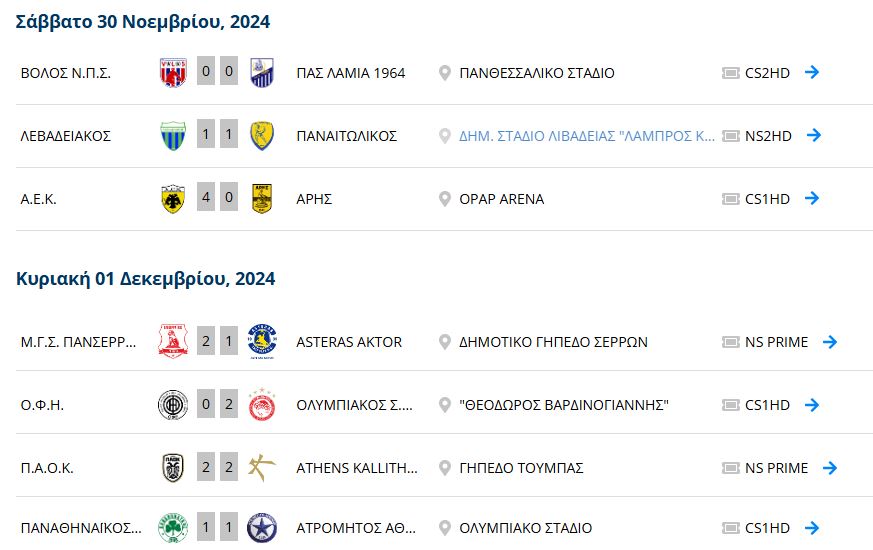Image resolution: width=873 pixels, height=550 pixels.
Task: Click the ΠΑΝΑΘΗΝΑΪΚΟΣ green shamrock crest
Action: 173,528
